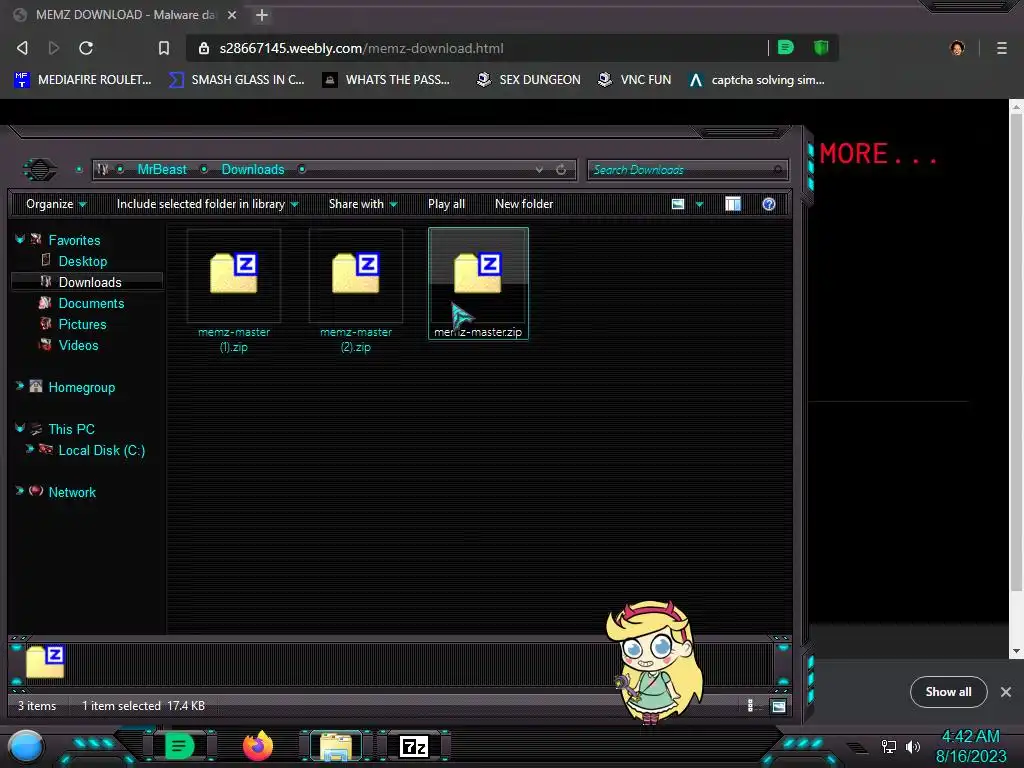The image size is (1024, 768).
Task: Select Network in the navigation pane
Action: (72, 492)
